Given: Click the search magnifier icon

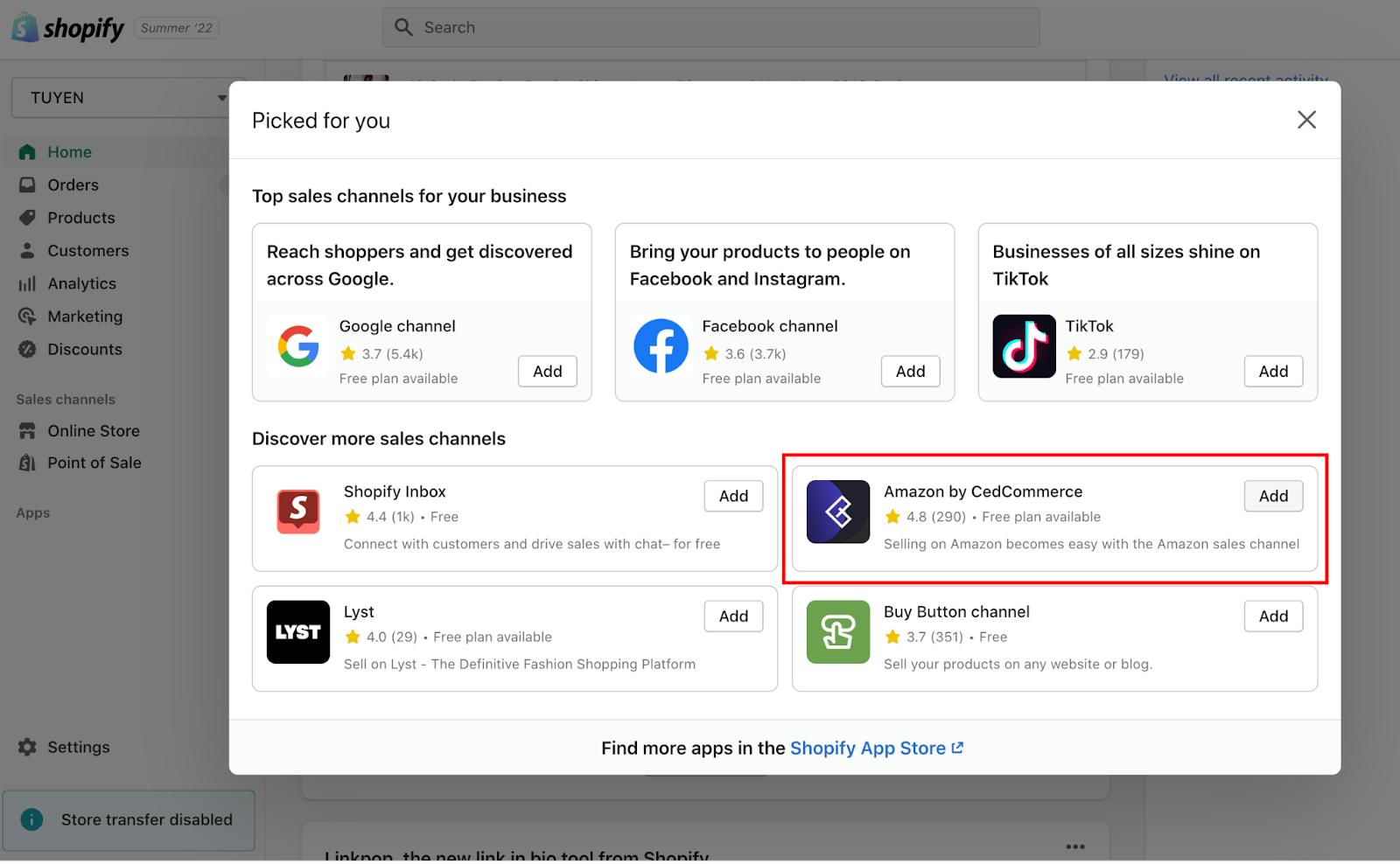Looking at the screenshot, I should pyautogui.click(x=403, y=27).
